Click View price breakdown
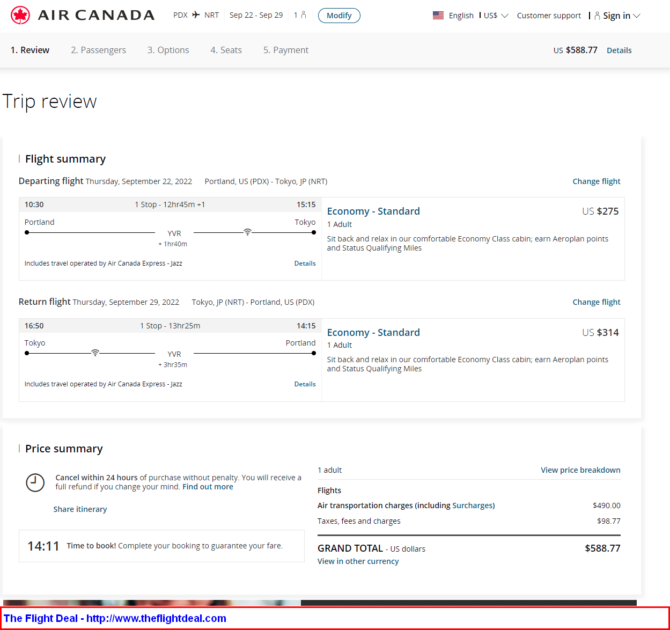Screen dimensions: 670x630 point(580,470)
